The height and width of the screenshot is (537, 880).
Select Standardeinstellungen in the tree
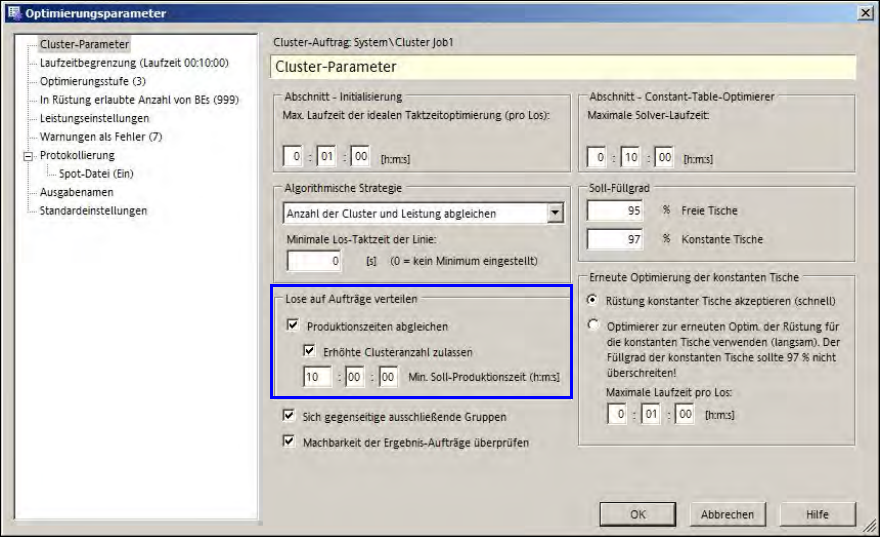point(93,211)
